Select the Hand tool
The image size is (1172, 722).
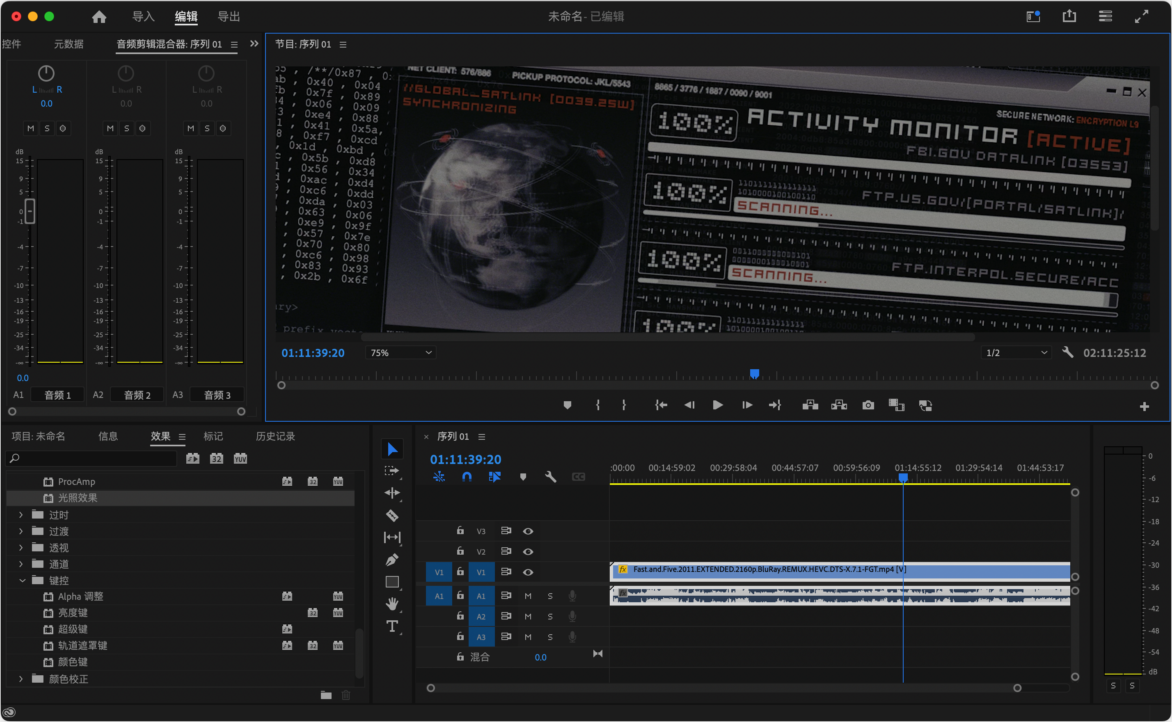(392, 603)
